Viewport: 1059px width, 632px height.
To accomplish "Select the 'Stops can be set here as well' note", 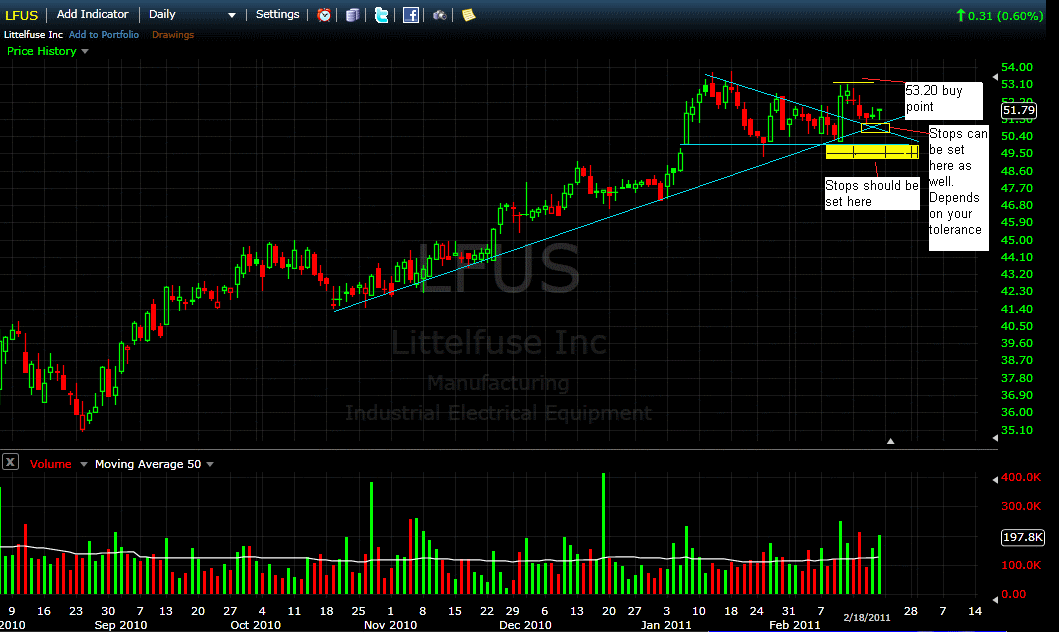I will tap(958, 188).
